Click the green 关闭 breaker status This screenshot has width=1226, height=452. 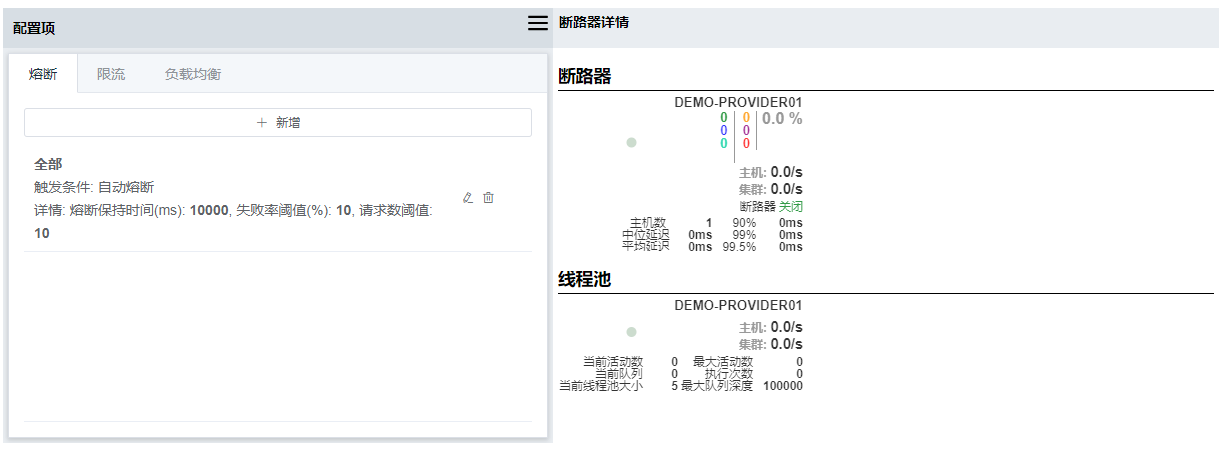pyautogui.click(x=790, y=206)
